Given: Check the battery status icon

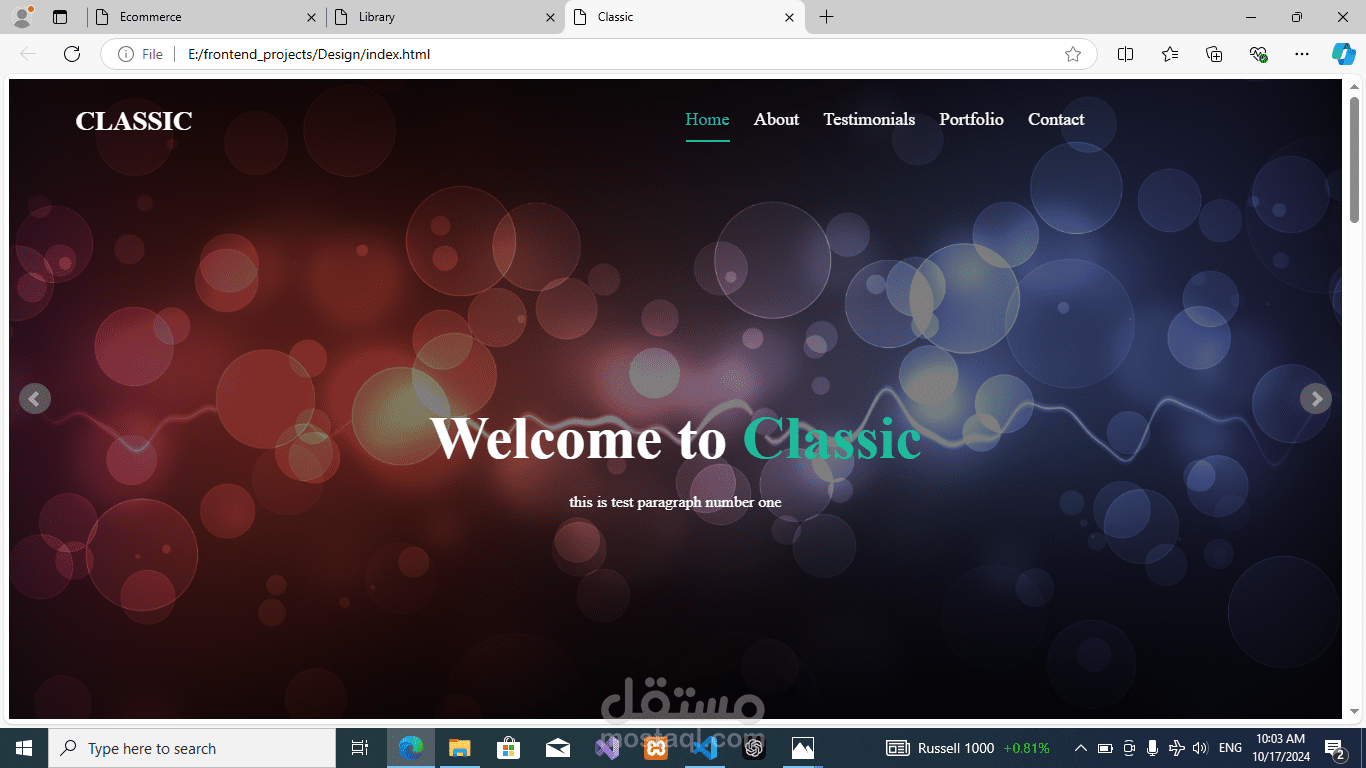Looking at the screenshot, I should click(1105, 748).
